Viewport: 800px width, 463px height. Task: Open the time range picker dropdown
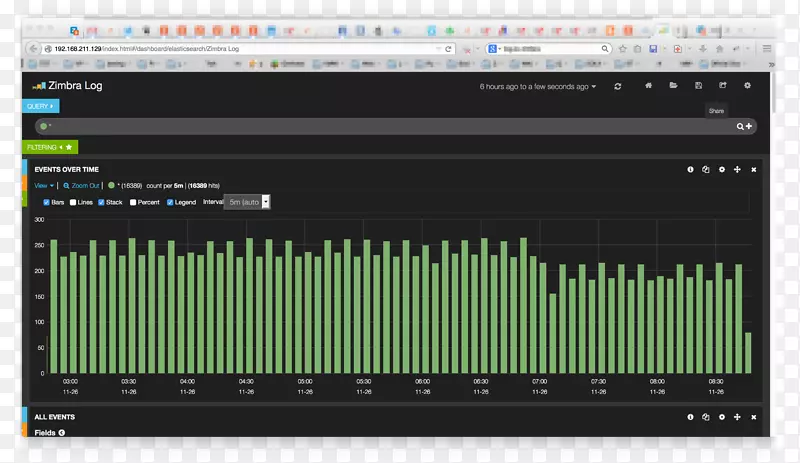click(x=538, y=87)
